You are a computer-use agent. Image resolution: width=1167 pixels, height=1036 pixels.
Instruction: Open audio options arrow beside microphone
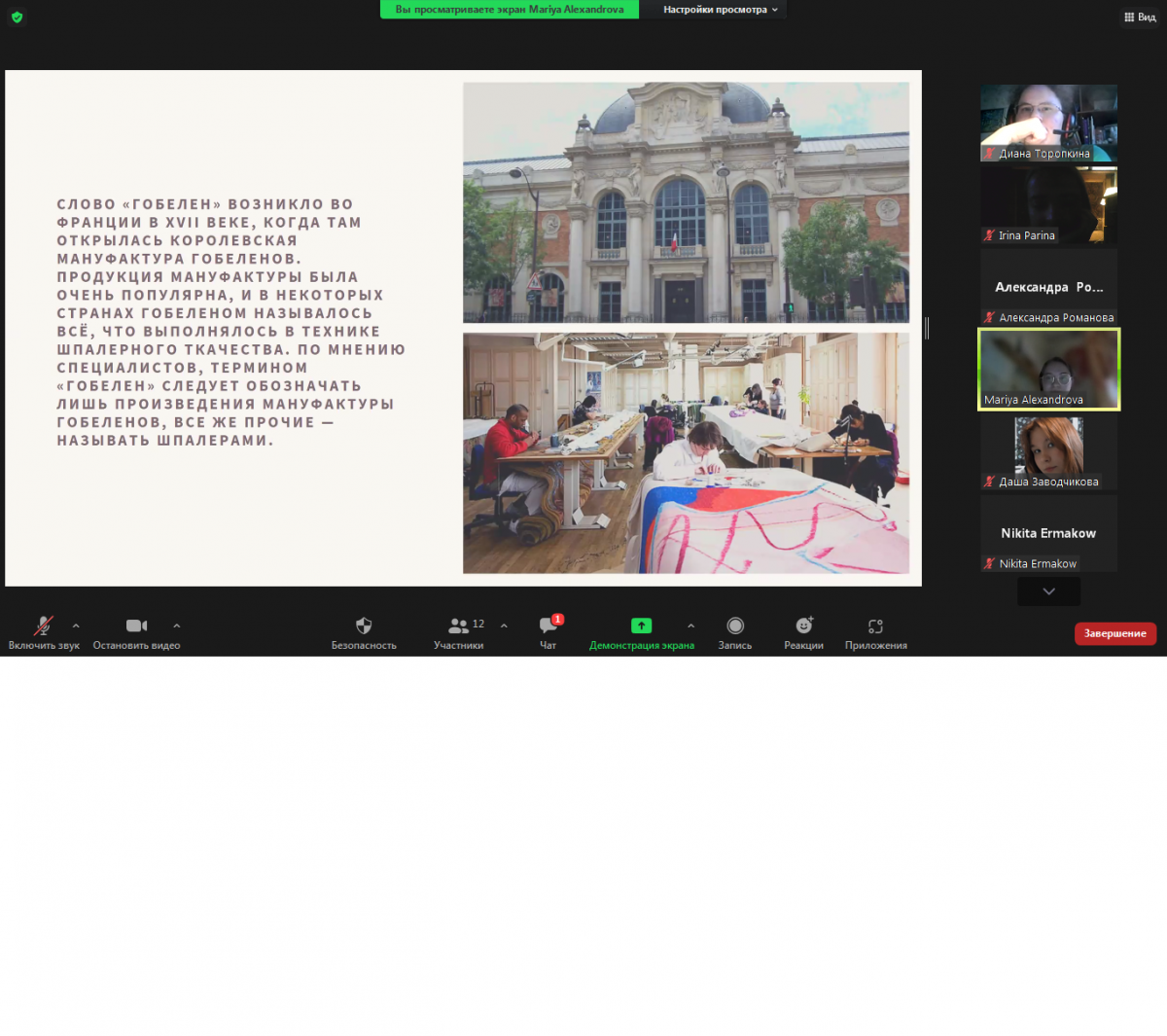pyautogui.click(x=76, y=625)
